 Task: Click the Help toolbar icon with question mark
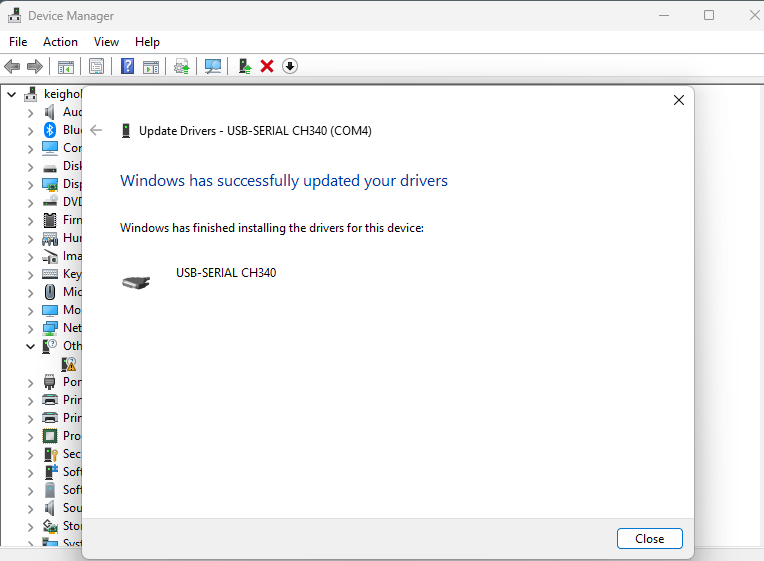[128, 66]
